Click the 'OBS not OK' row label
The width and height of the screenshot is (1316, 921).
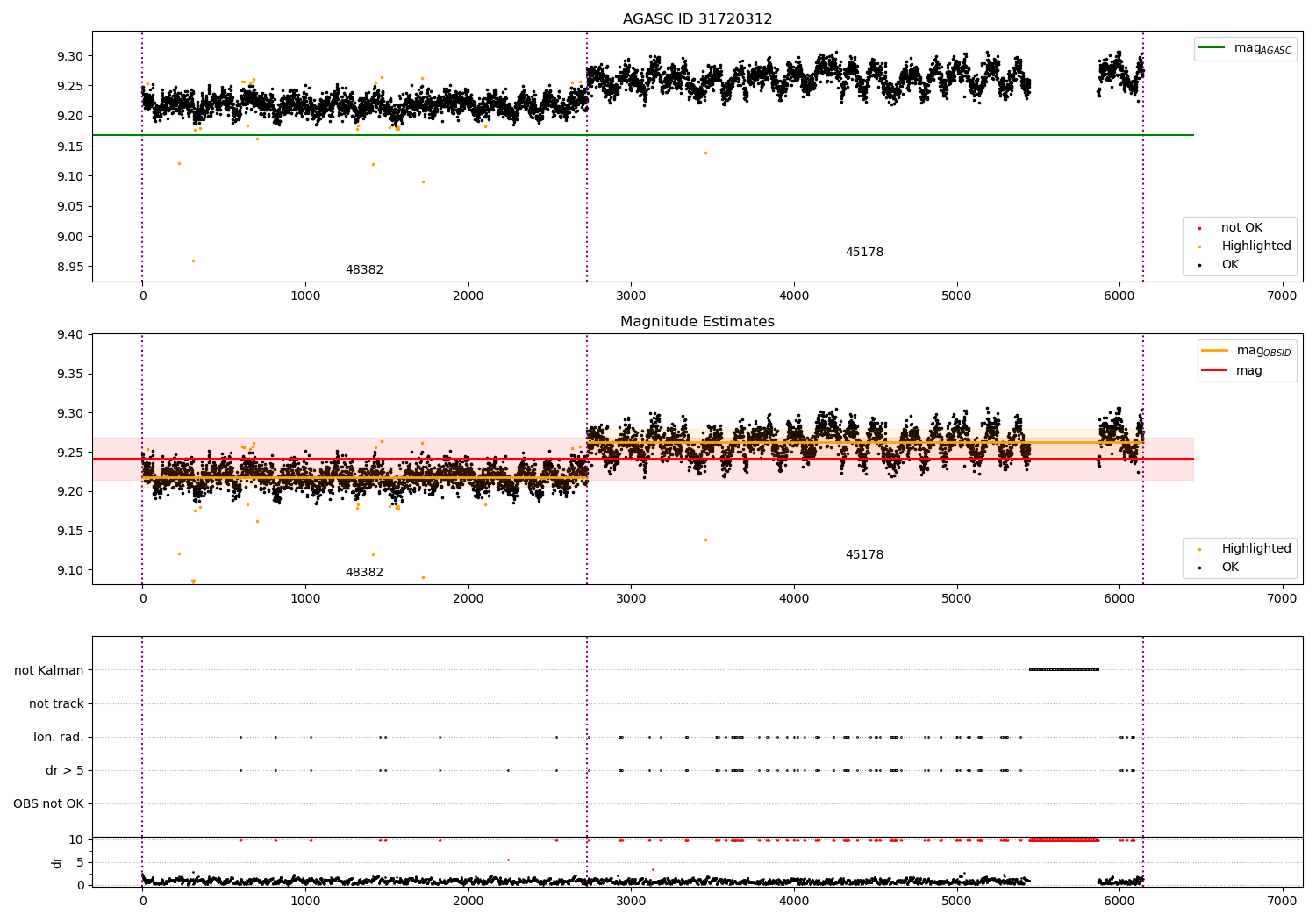(48, 804)
